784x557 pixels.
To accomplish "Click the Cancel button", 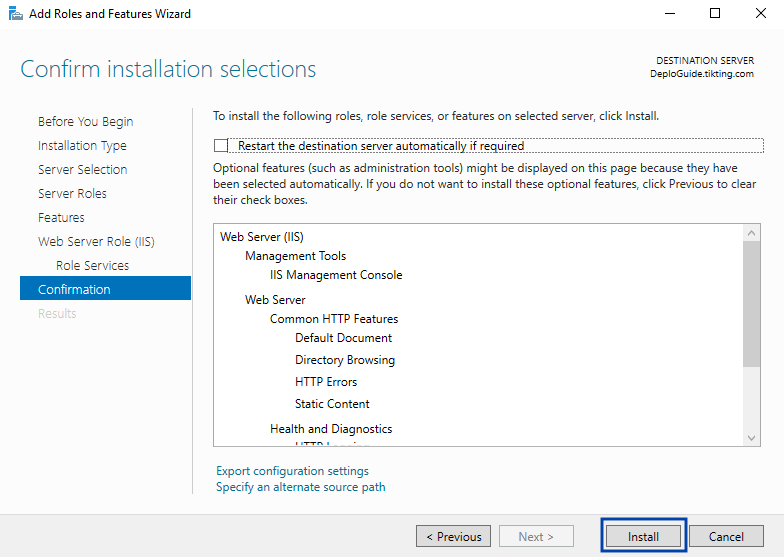I will click(x=726, y=536).
